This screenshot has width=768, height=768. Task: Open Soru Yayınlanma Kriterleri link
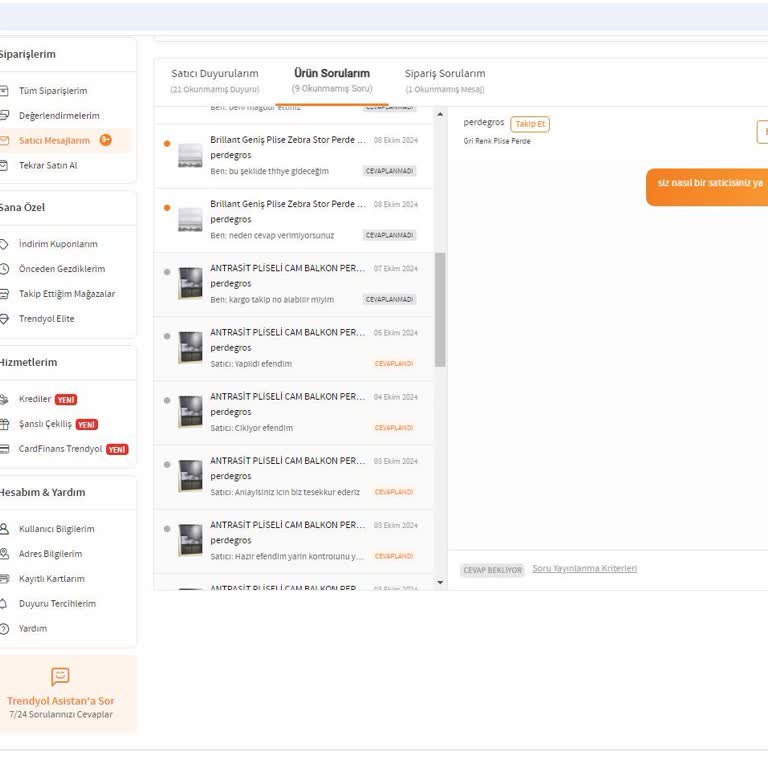[x=584, y=569]
